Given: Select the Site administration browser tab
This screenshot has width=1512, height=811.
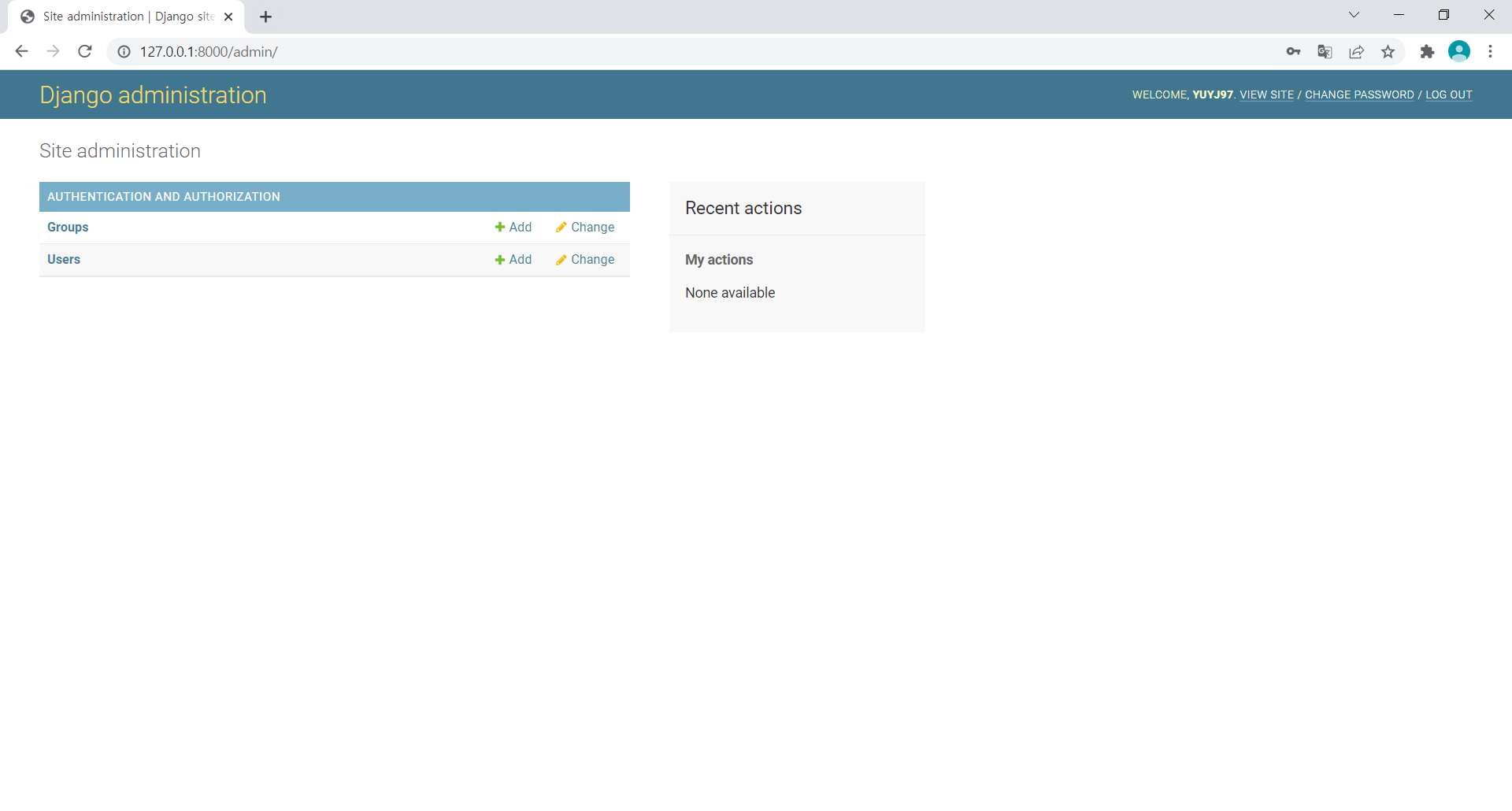Looking at the screenshot, I should (x=126, y=17).
